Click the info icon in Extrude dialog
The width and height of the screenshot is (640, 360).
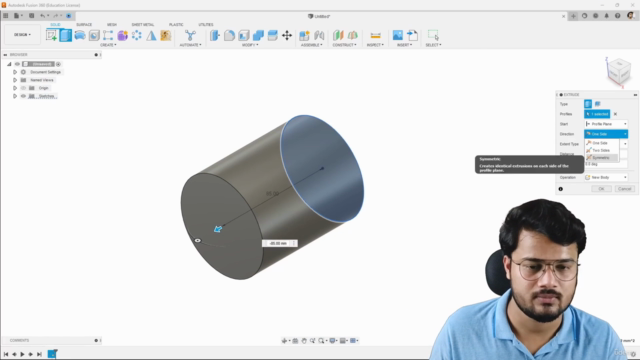(561, 189)
